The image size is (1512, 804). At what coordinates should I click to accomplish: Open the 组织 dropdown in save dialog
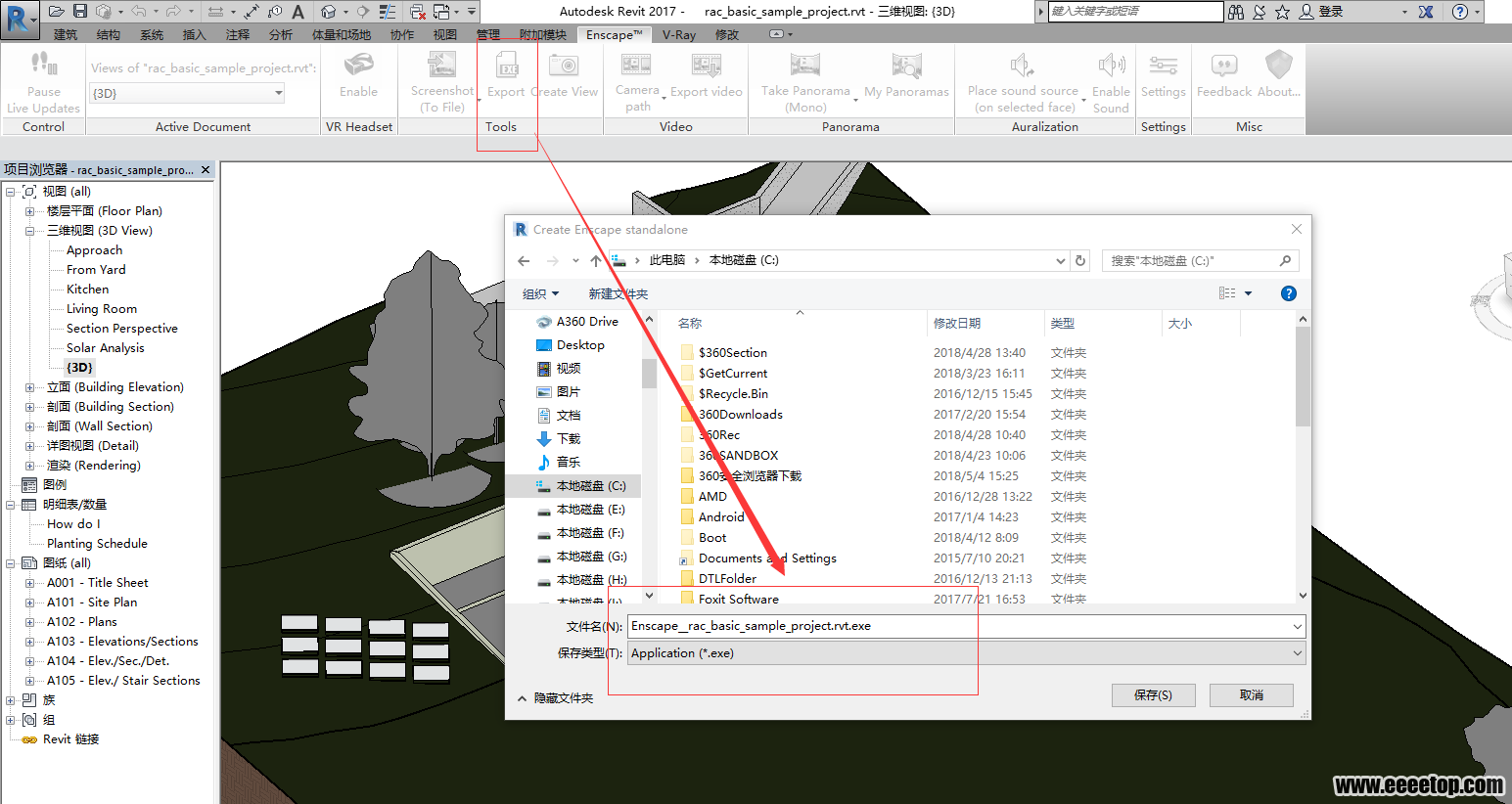pyautogui.click(x=540, y=294)
